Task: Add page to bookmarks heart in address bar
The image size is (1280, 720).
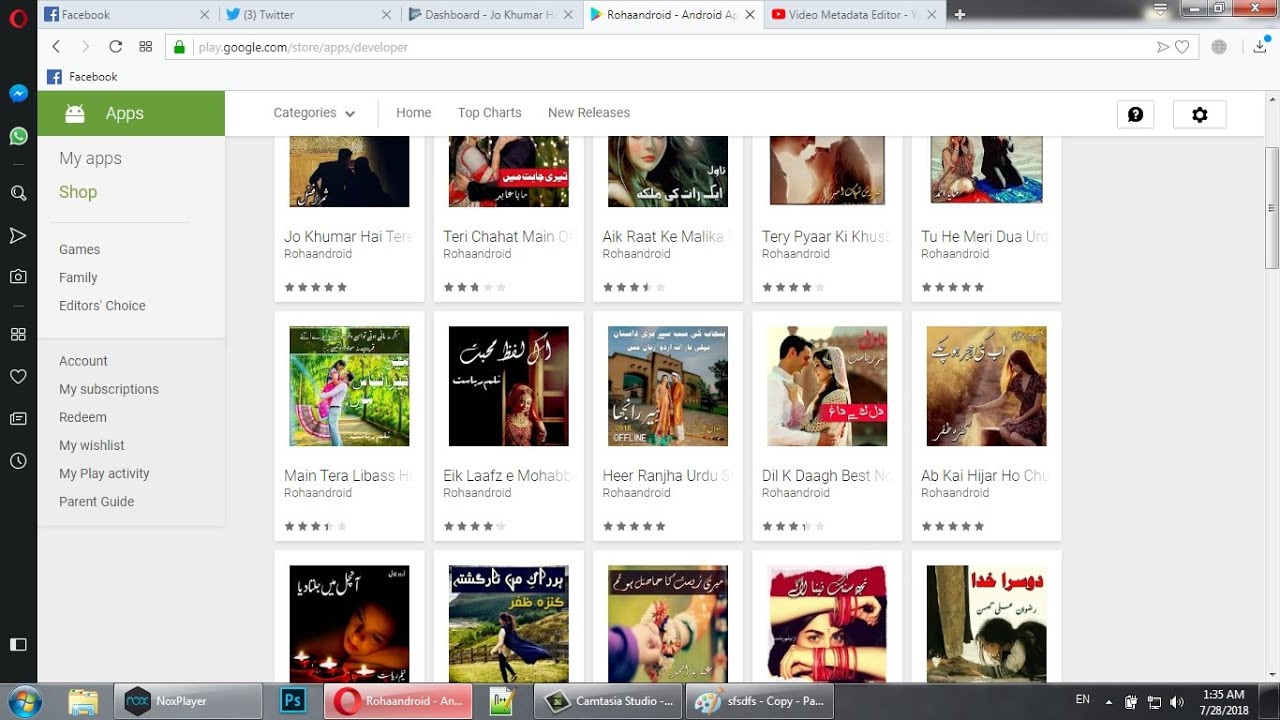Action: tap(1182, 47)
